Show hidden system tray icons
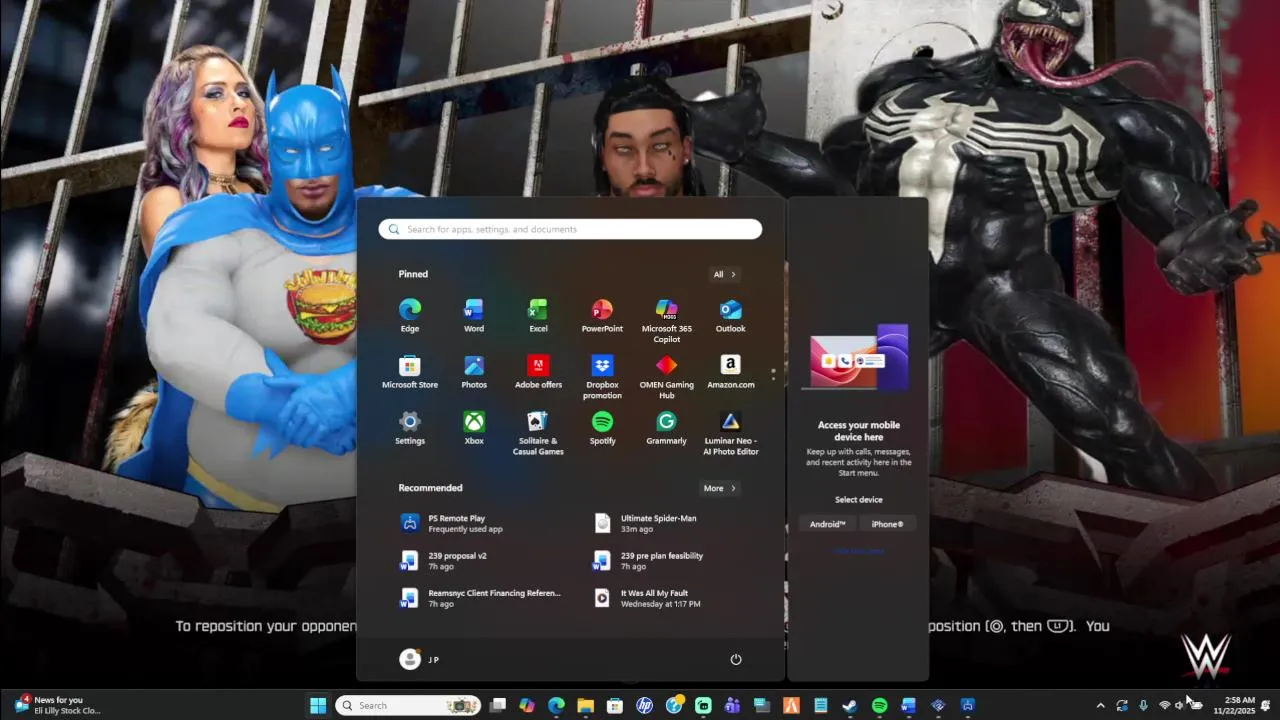1280x720 pixels. 1101,706
